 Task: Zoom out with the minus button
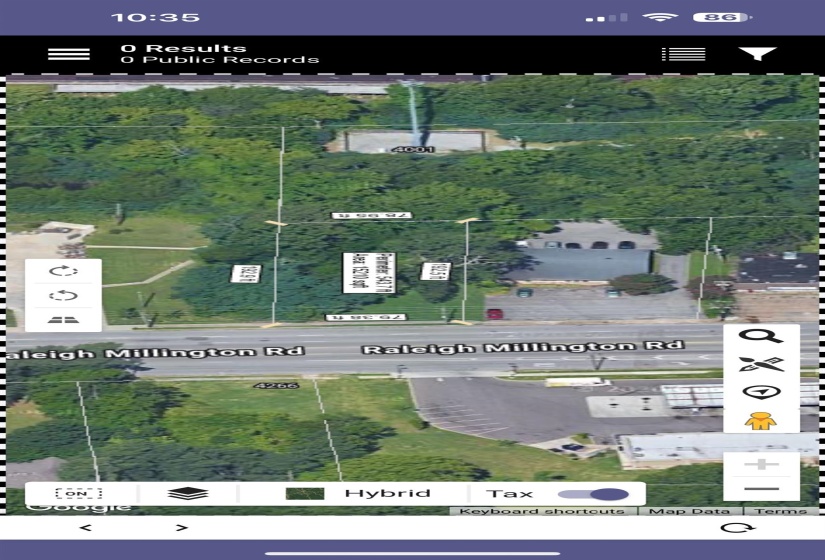point(761,488)
